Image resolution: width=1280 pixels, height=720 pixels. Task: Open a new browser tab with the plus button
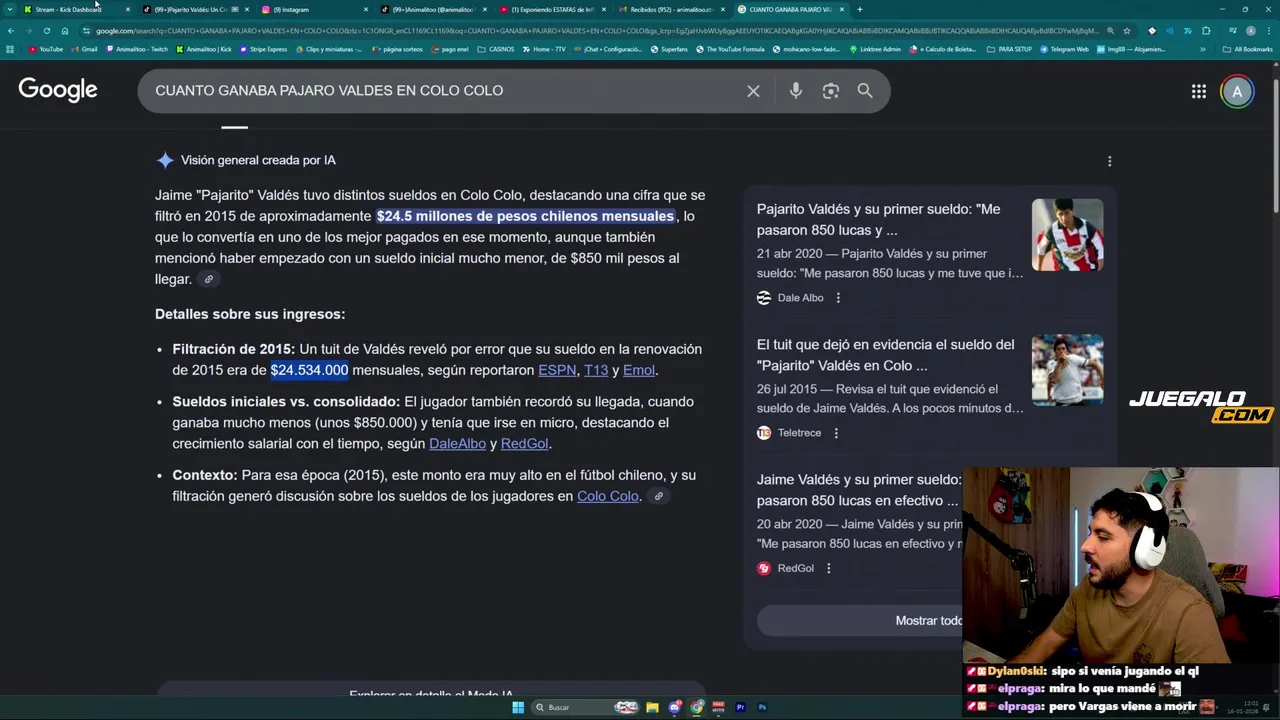[x=860, y=9]
